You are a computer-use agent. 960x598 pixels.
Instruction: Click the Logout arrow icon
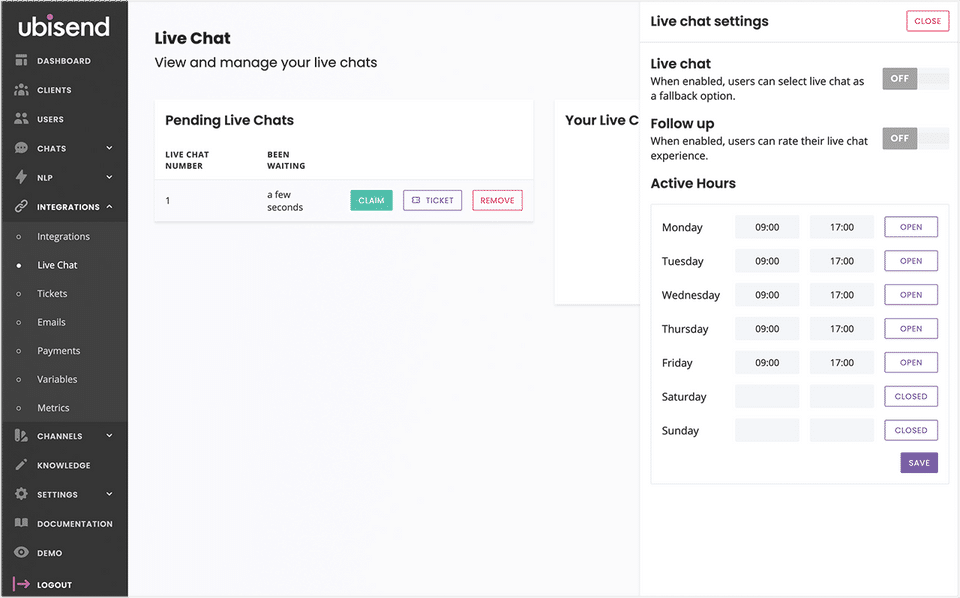tap(21, 584)
